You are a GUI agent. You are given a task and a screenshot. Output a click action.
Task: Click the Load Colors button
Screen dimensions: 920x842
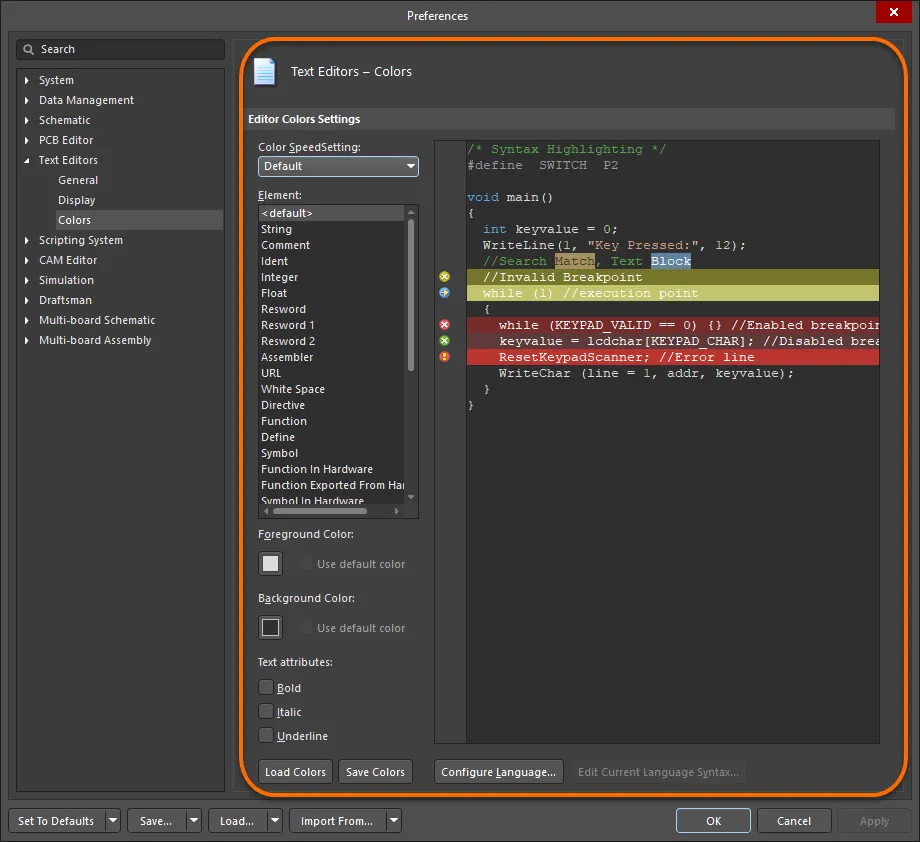click(294, 771)
